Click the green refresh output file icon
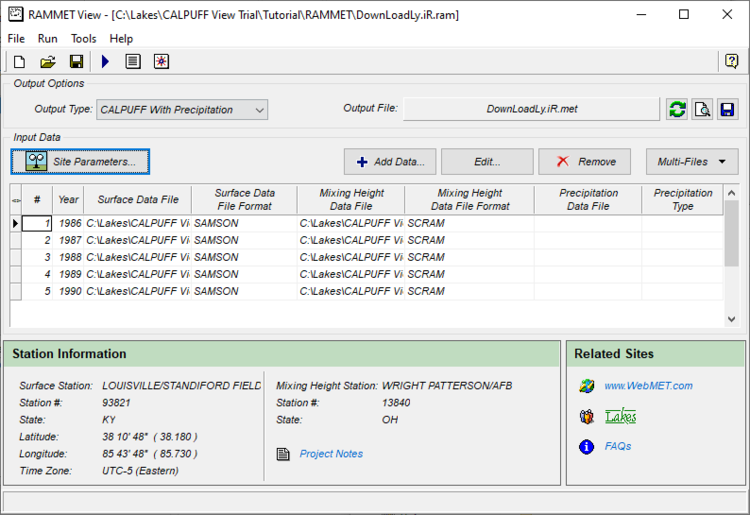This screenshot has width=750, height=515. tap(678, 110)
